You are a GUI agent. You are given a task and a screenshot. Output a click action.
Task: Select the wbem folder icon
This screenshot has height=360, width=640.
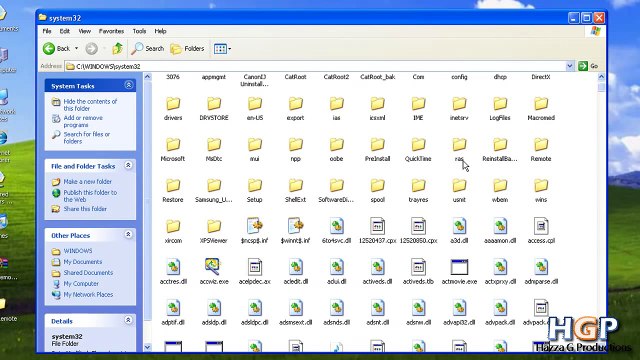[x=500, y=186]
